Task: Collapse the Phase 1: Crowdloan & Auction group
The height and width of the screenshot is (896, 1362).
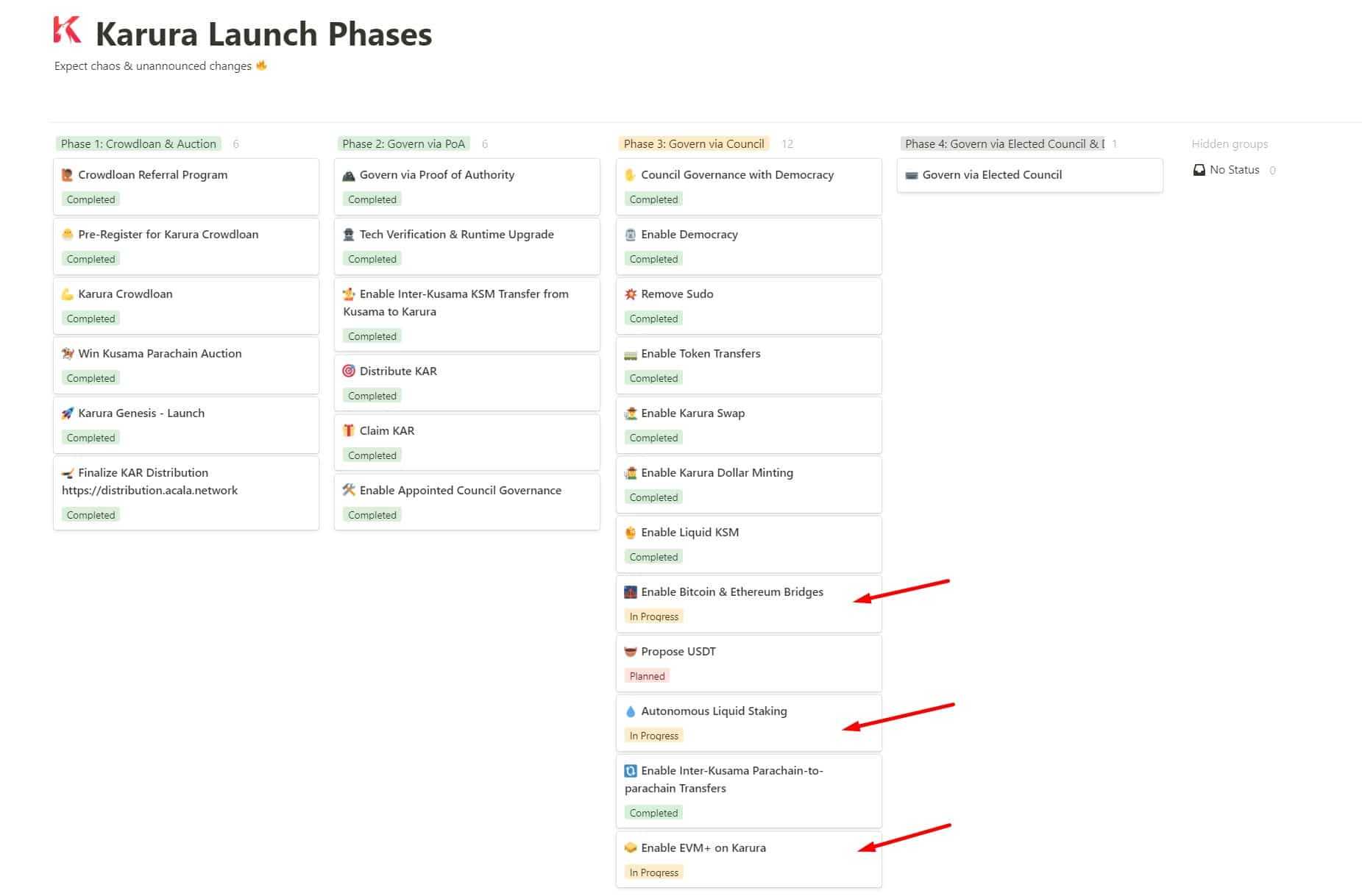Action: [x=138, y=143]
